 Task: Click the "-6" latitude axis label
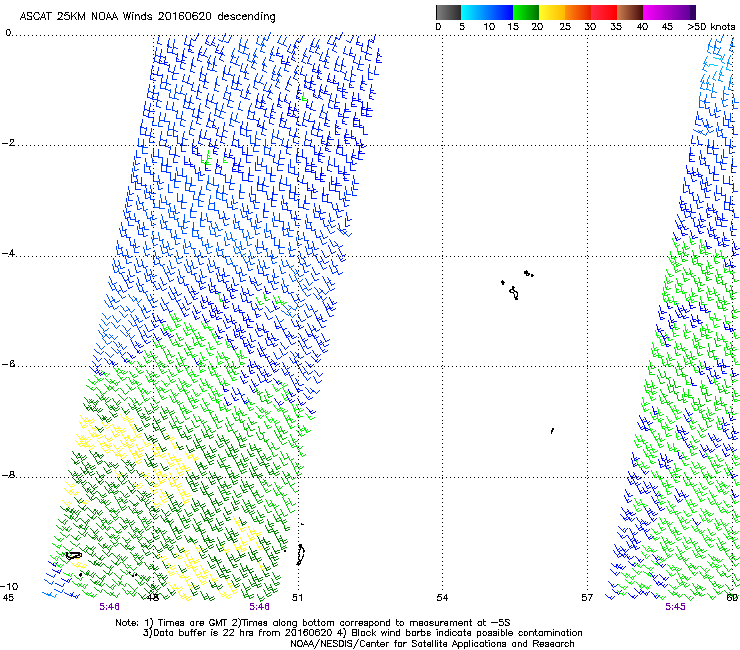pos(8,364)
